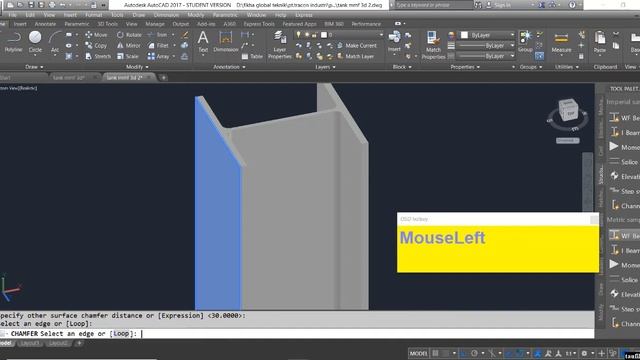
Task: Open the object color ByLayer dropdown
Action: pyautogui.click(x=487, y=35)
